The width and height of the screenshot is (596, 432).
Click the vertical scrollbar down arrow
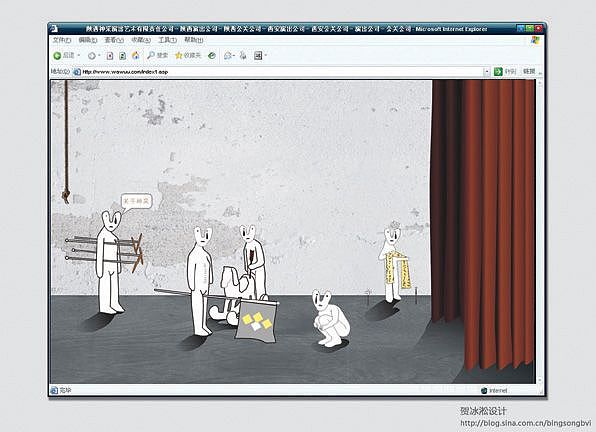click(x=540, y=380)
